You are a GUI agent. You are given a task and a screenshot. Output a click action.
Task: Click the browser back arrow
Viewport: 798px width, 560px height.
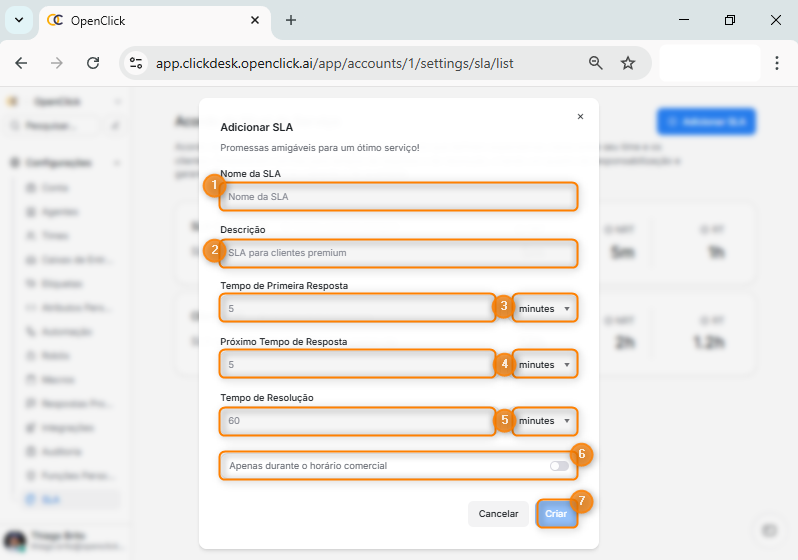21,63
